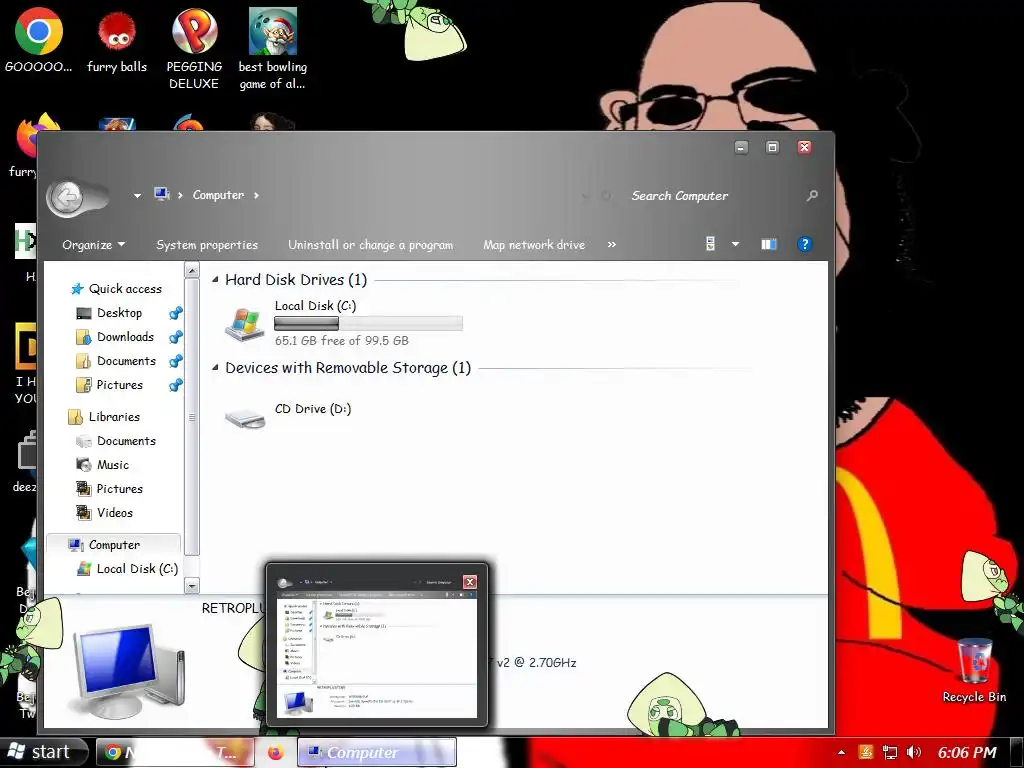Click the Firefox taskbar icon
The width and height of the screenshot is (1024, 768).
click(276, 753)
